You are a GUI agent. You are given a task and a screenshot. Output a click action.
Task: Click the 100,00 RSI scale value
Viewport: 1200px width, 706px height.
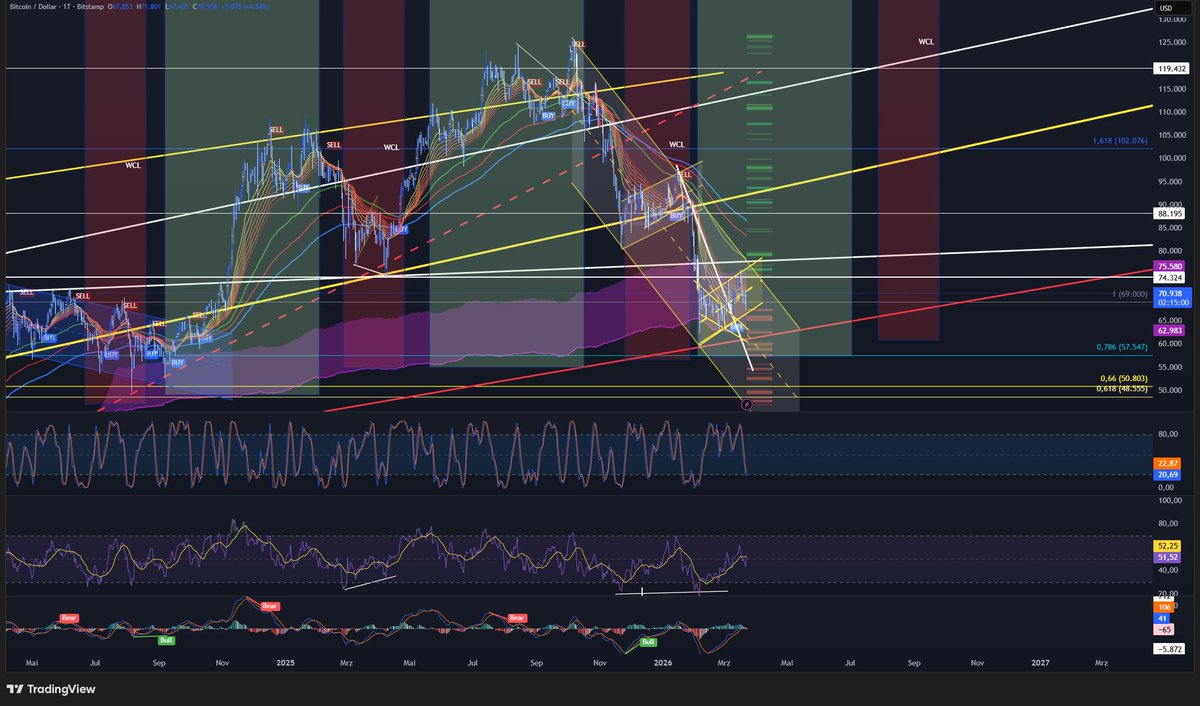pyautogui.click(x=1171, y=500)
